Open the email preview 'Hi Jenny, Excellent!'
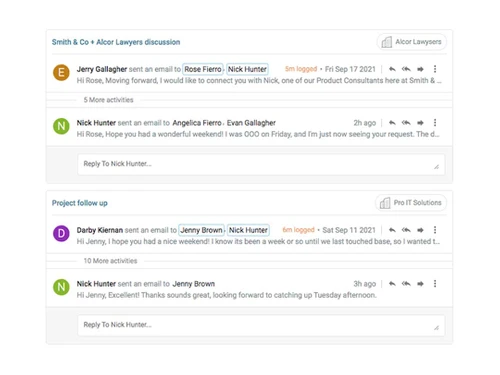Image resolution: width=500 pixels, height=375 pixels. pyautogui.click(x=227, y=295)
